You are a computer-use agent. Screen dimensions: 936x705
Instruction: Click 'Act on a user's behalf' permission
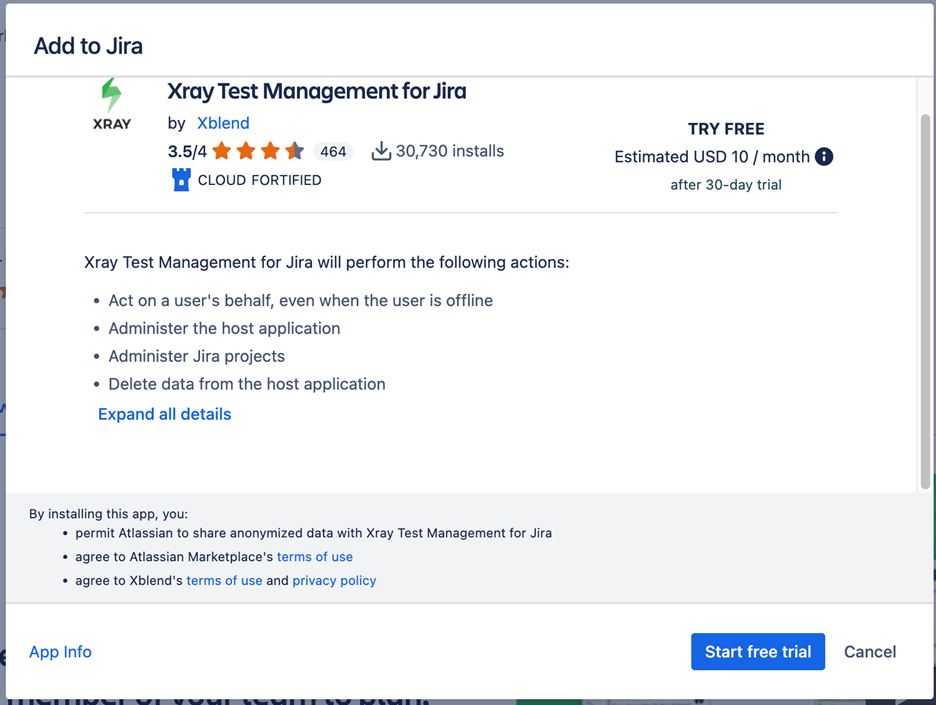[x=301, y=300]
